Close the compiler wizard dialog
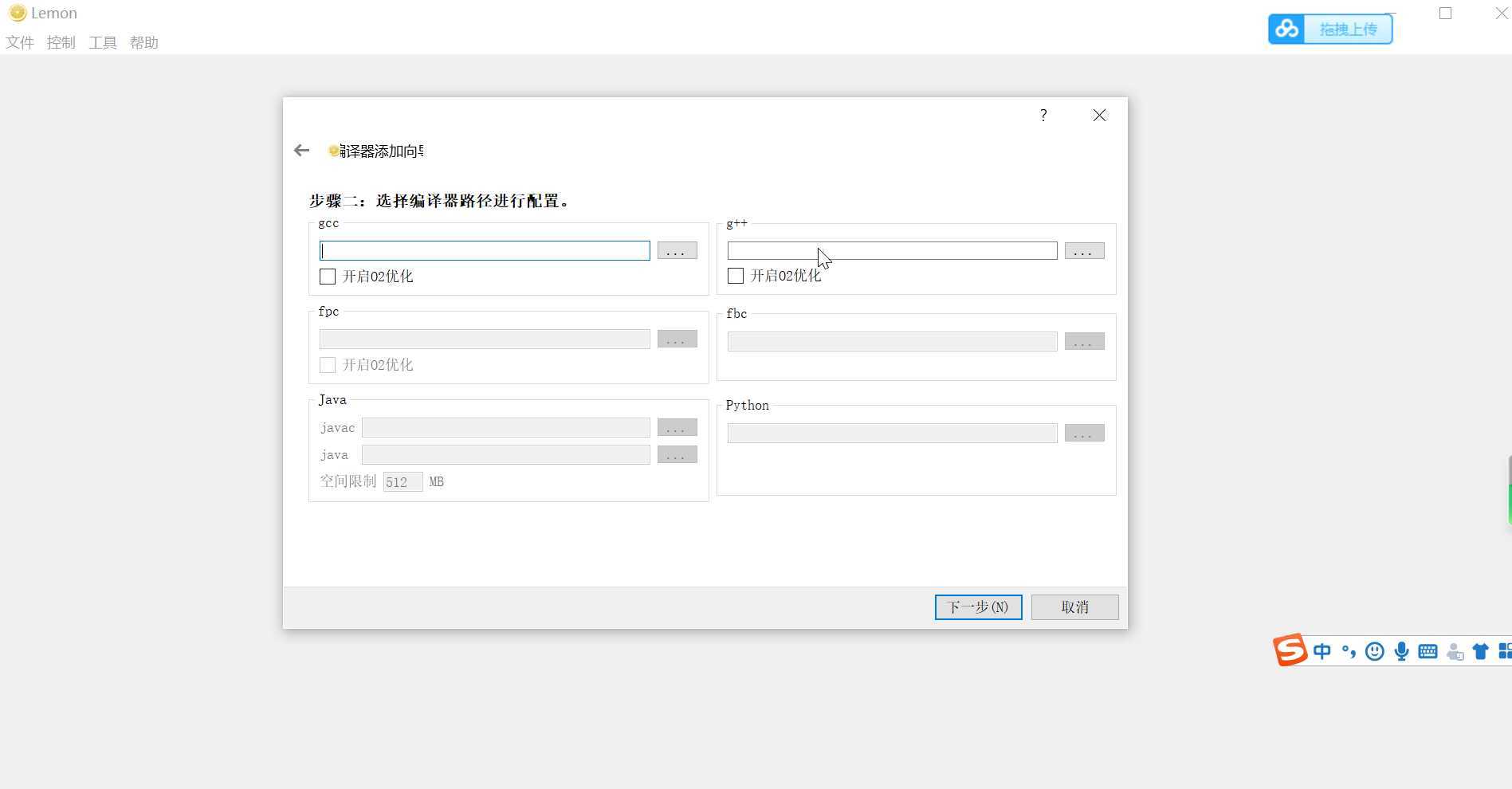1512x789 pixels. tap(1099, 116)
